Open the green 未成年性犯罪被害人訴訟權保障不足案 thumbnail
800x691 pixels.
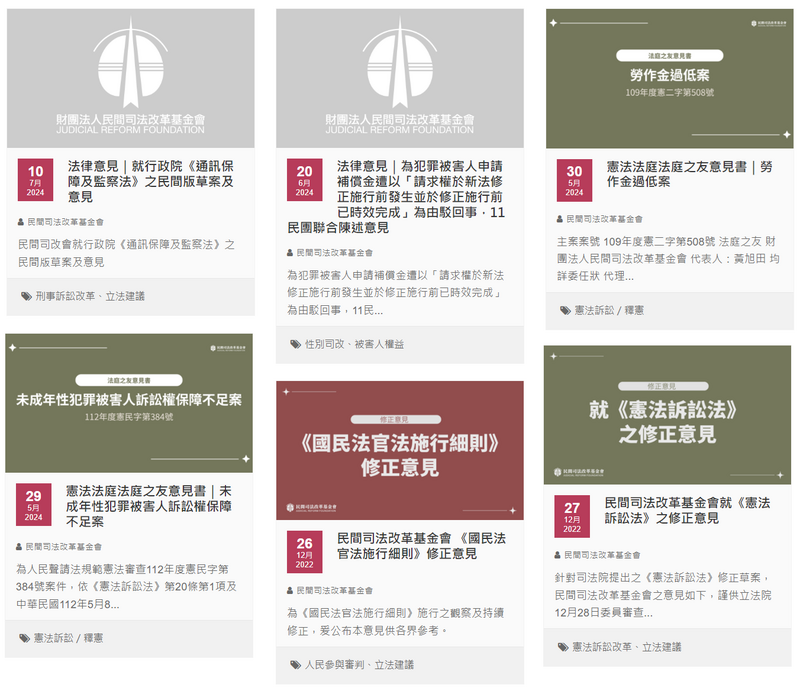click(129, 403)
